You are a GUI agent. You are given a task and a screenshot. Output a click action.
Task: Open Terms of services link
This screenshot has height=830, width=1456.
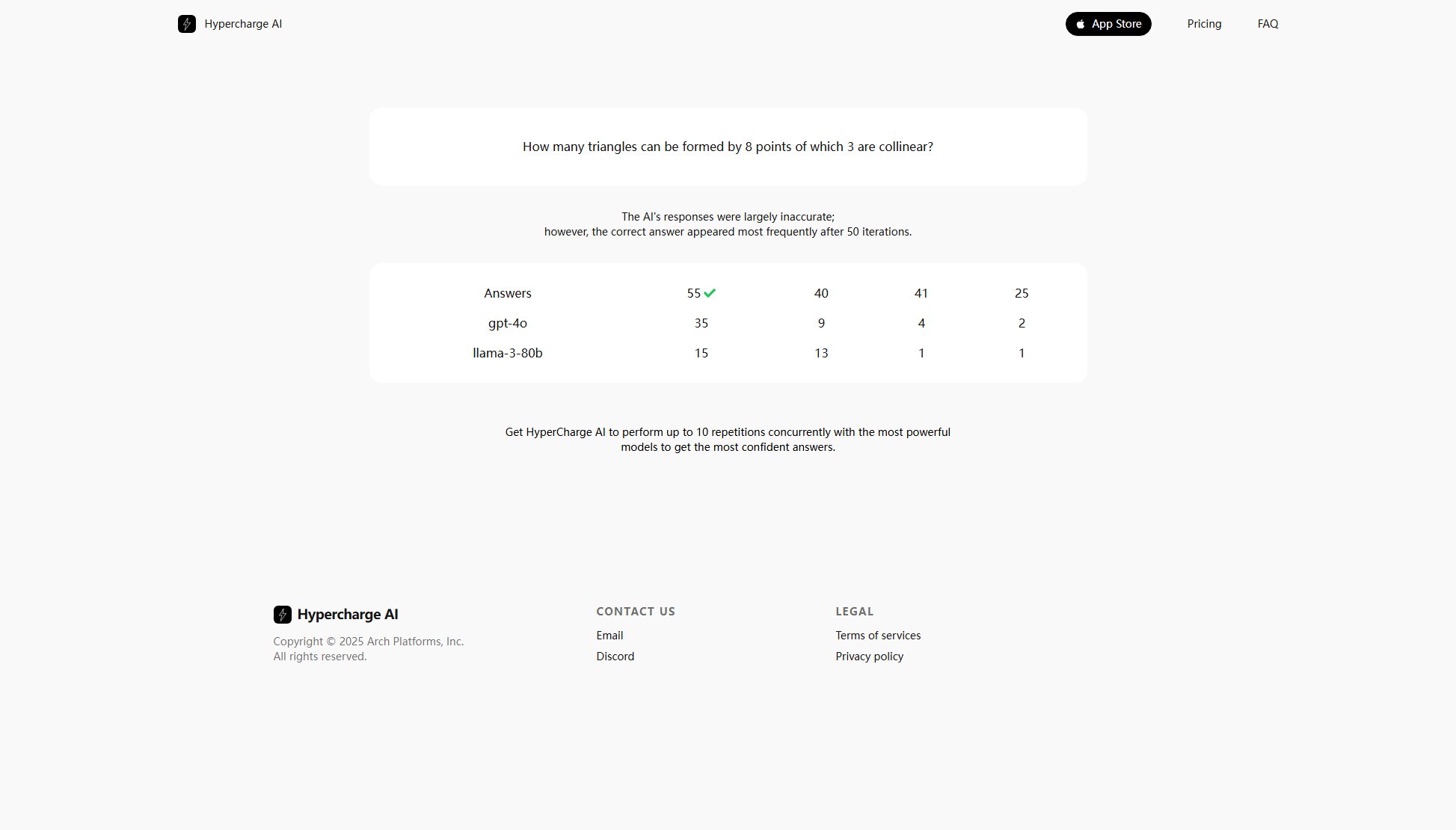[x=878, y=636]
